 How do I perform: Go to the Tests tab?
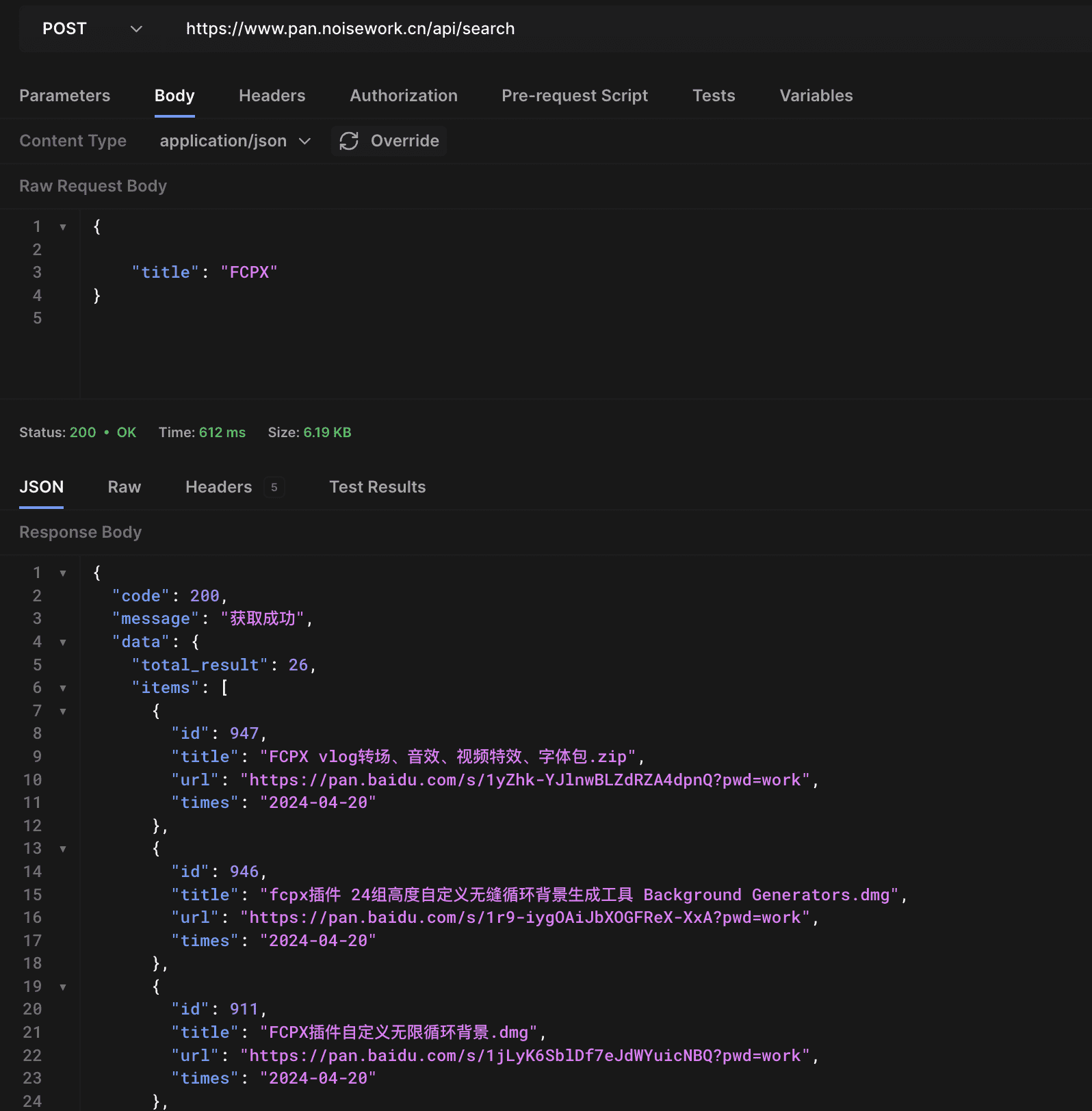tap(713, 96)
